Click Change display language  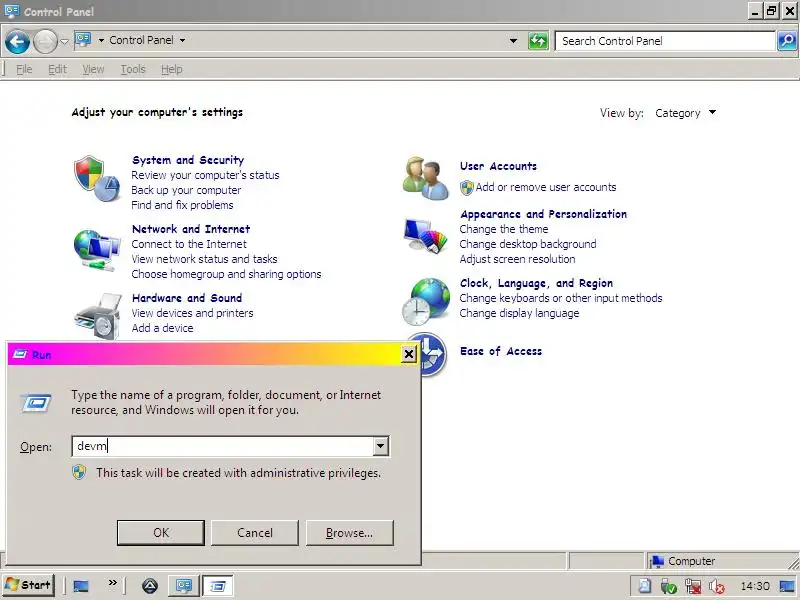tap(519, 313)
